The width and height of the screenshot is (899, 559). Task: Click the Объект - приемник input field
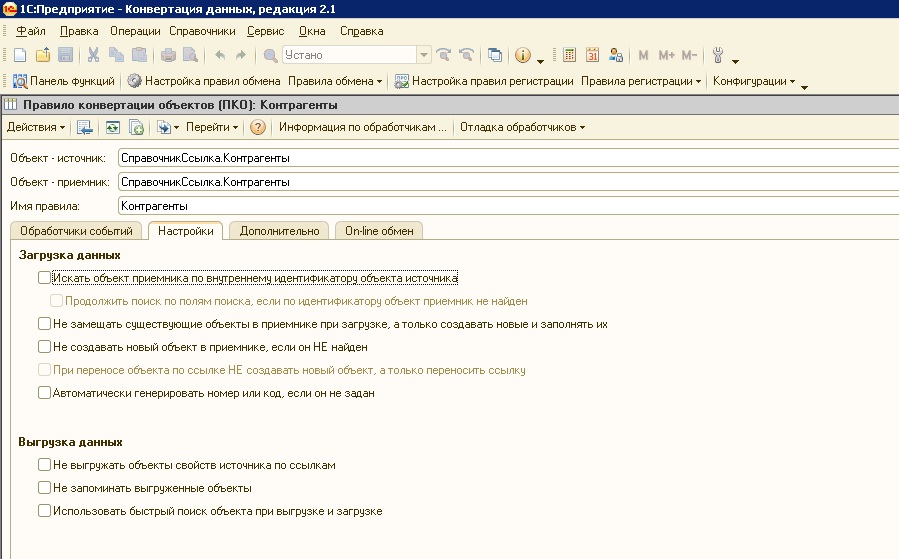[x=509, y=182]
